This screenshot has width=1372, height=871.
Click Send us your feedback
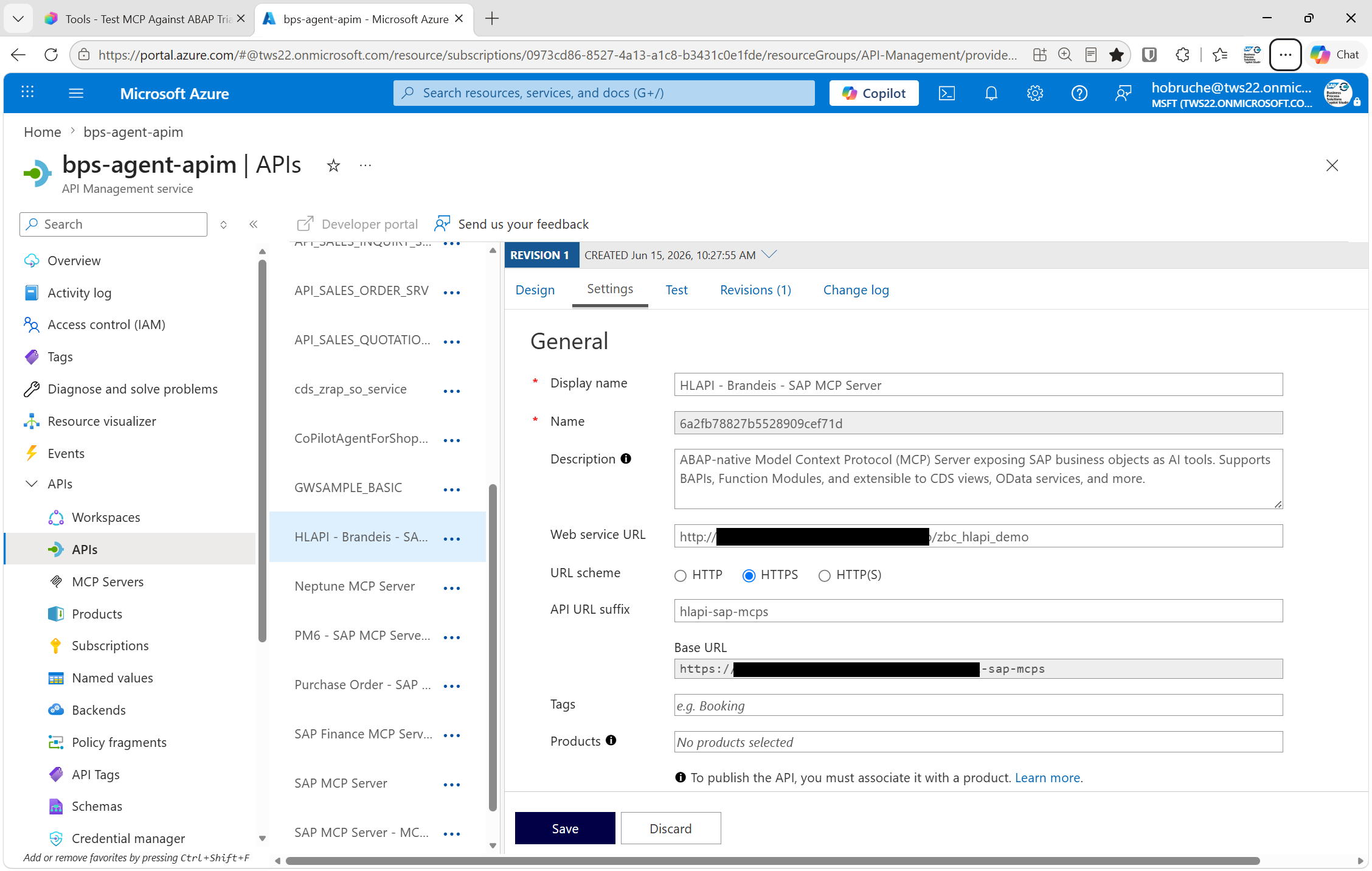click(x=511, y=224)
